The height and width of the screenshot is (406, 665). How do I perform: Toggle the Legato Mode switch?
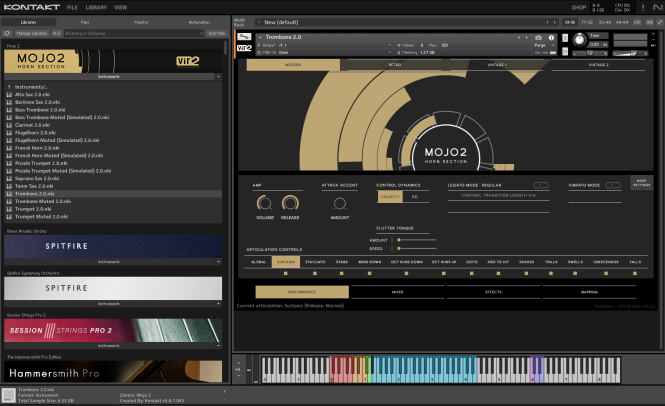(541, 185)
